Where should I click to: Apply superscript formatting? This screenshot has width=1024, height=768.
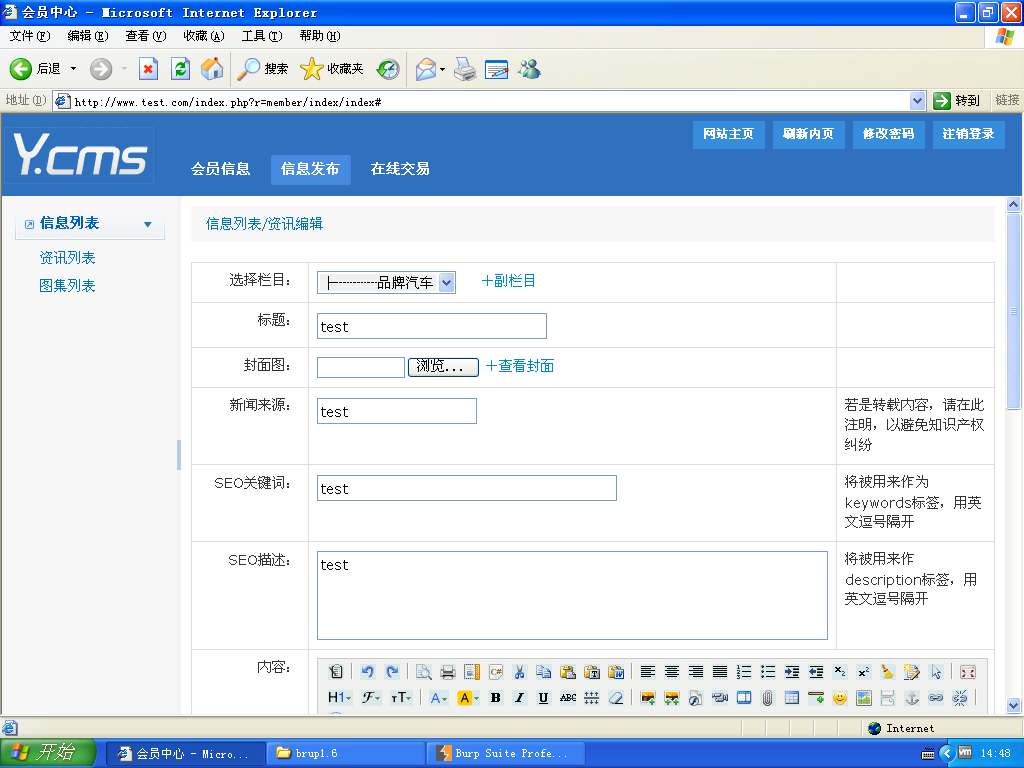pos(863,671)
